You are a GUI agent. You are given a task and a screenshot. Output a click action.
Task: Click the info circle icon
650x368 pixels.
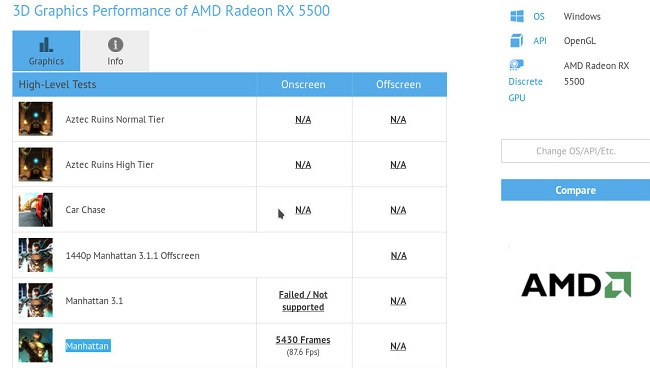click(115, 45)
